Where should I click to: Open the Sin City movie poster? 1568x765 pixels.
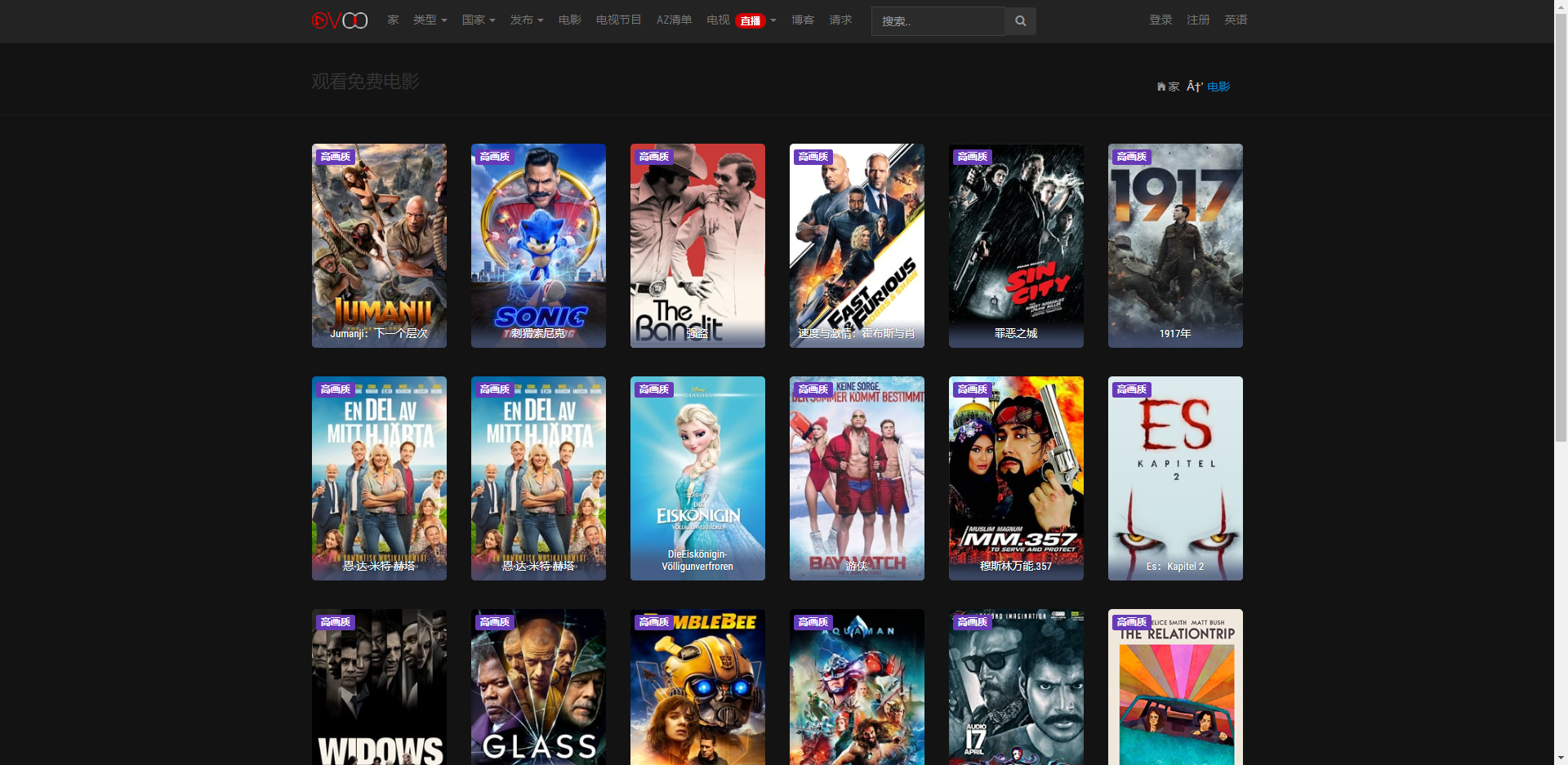coord(1016,246)
